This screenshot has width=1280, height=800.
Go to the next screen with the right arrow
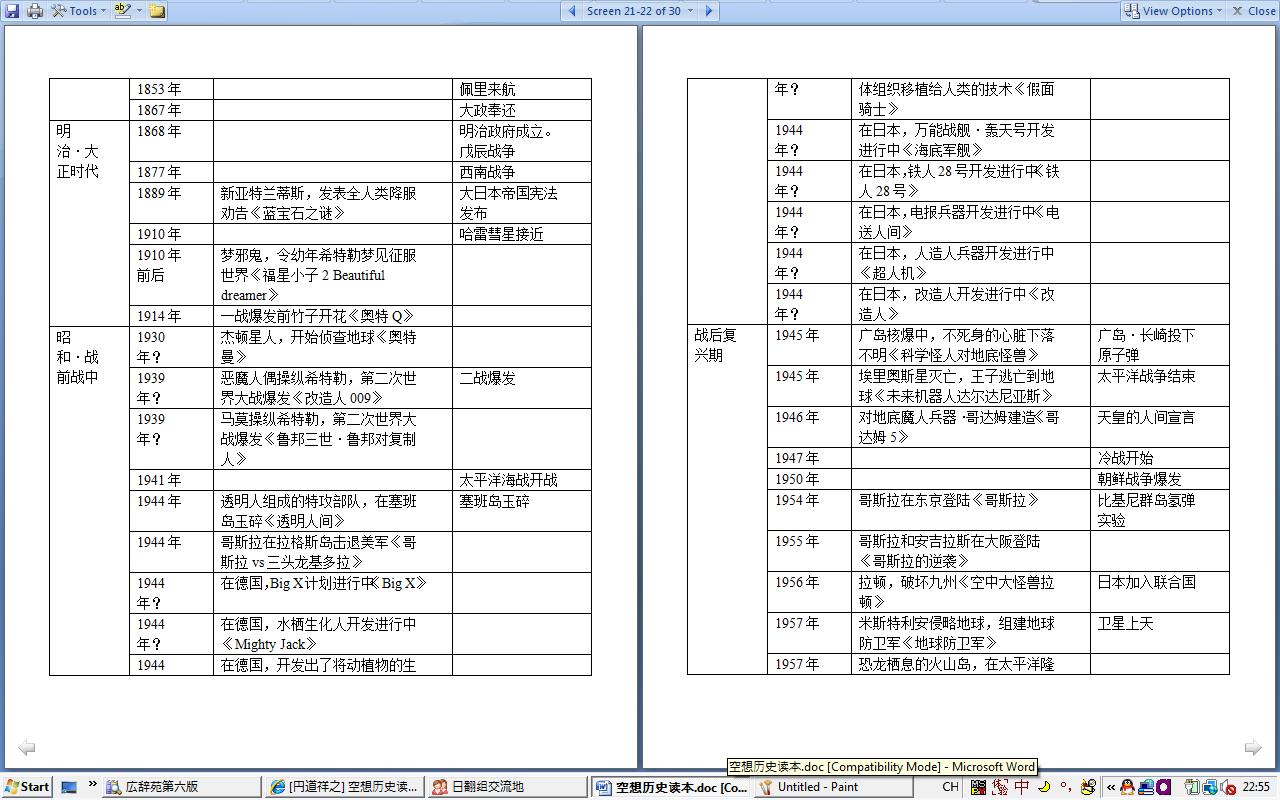708,11
